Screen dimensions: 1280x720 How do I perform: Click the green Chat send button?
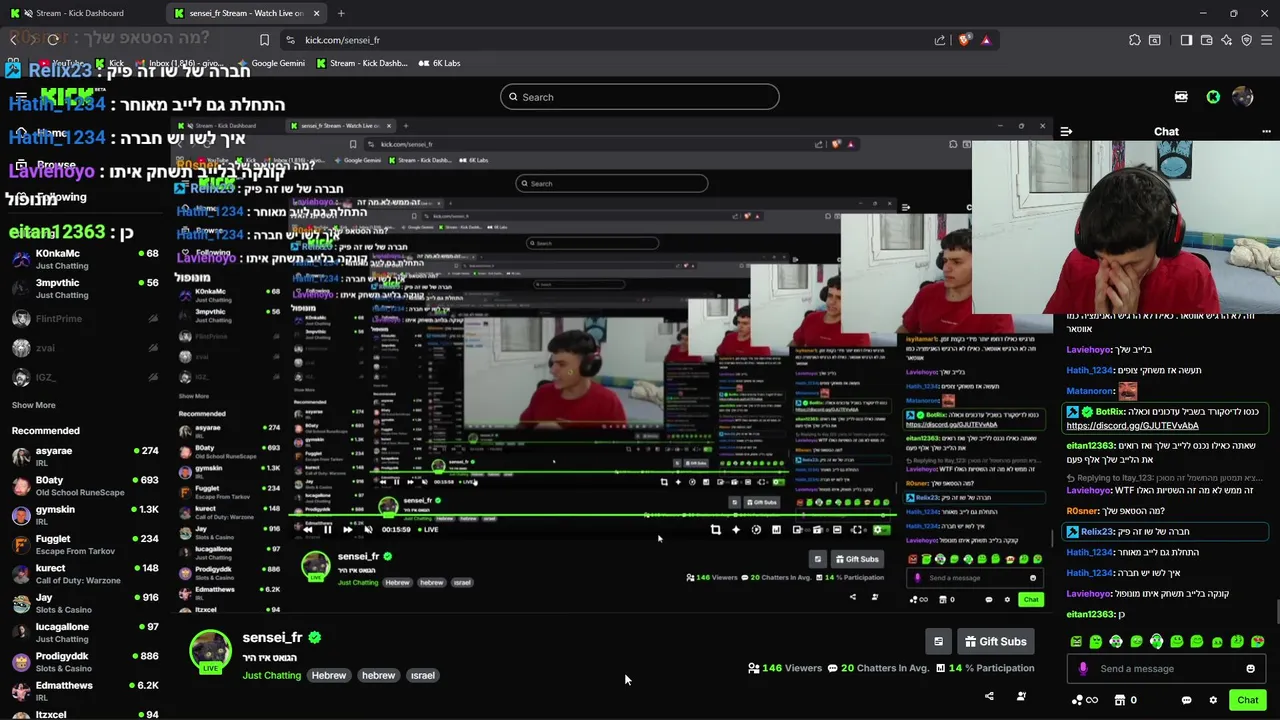point(1247,700)
